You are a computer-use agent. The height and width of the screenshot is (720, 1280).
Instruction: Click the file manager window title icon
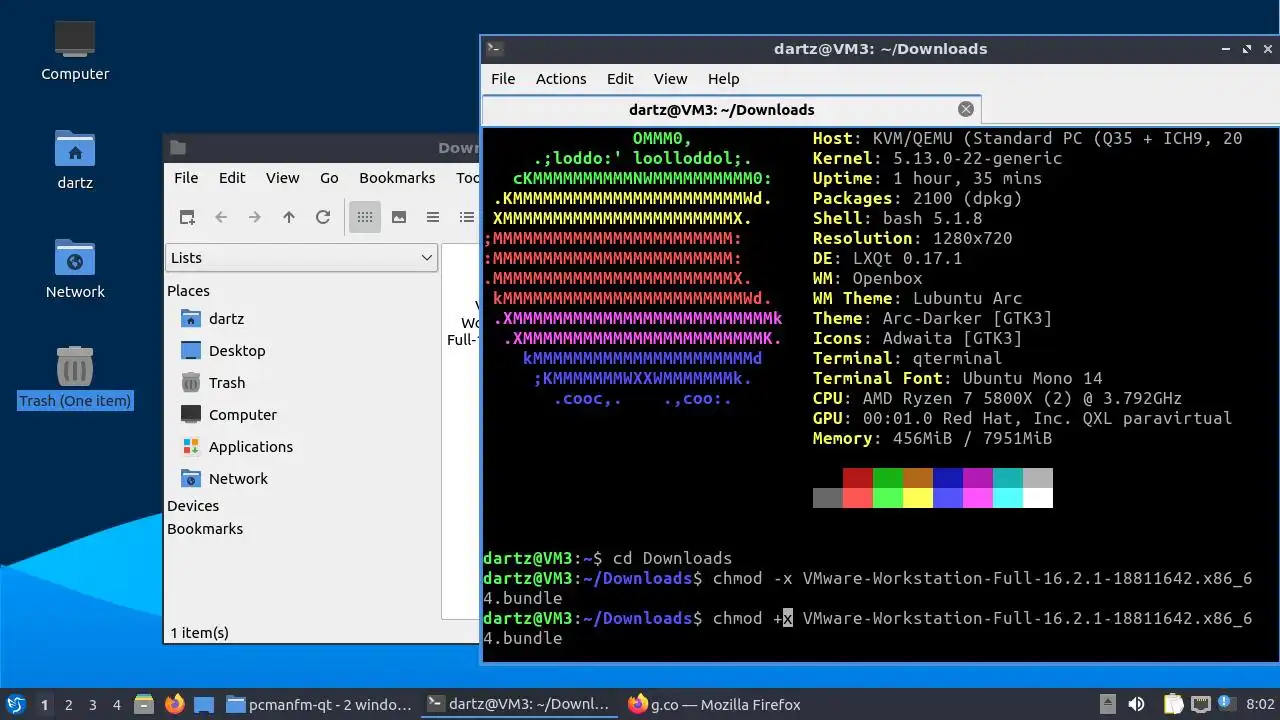point(178,148)
